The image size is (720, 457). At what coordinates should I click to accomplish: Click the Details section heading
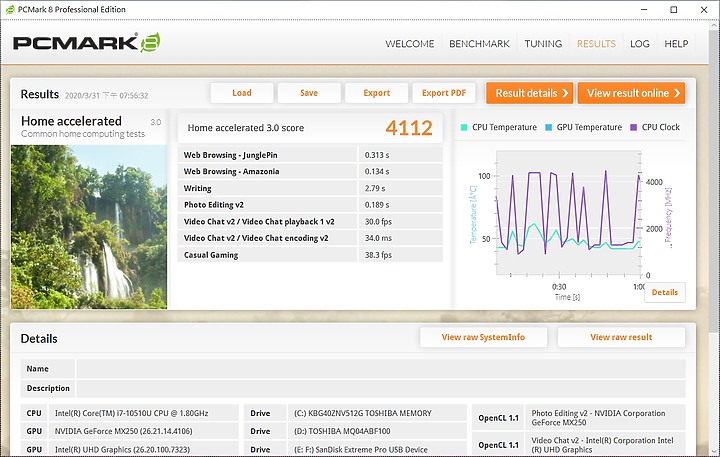39,339
